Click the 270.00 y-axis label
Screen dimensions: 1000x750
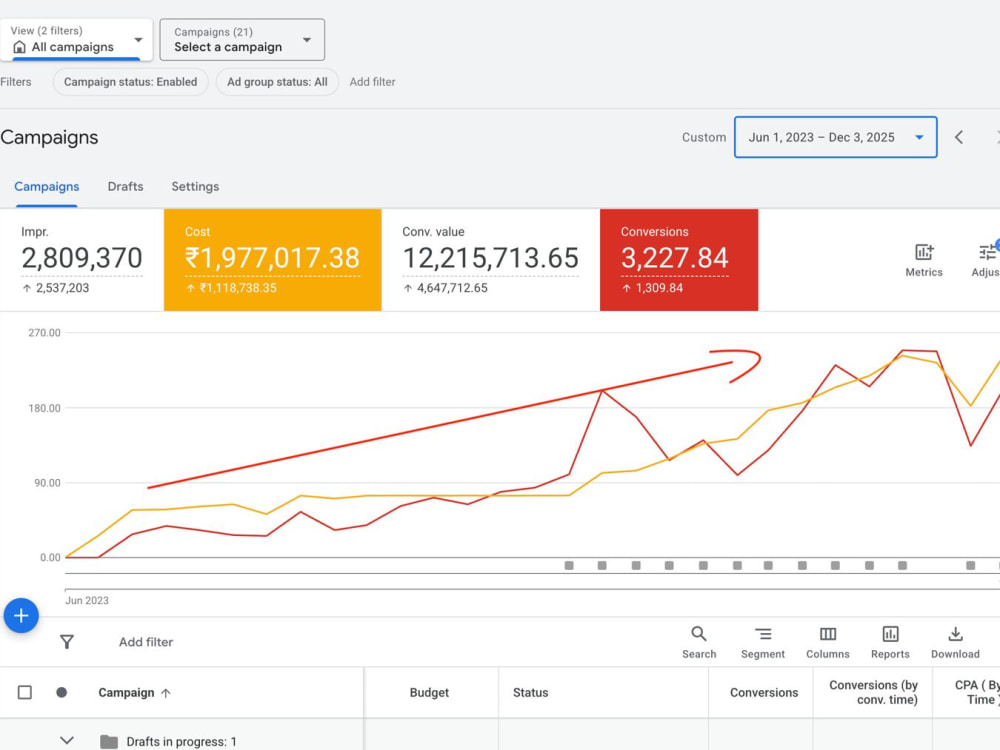click(45, 333)
